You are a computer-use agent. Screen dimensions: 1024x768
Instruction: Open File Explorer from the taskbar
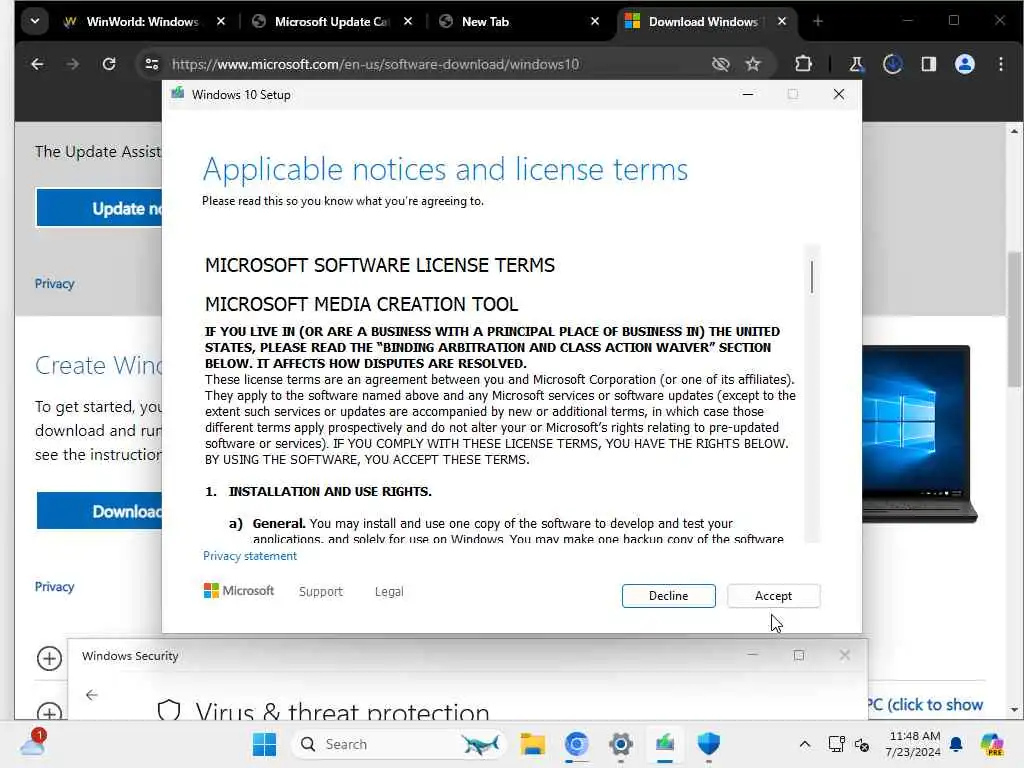click(x=533, y=744)
